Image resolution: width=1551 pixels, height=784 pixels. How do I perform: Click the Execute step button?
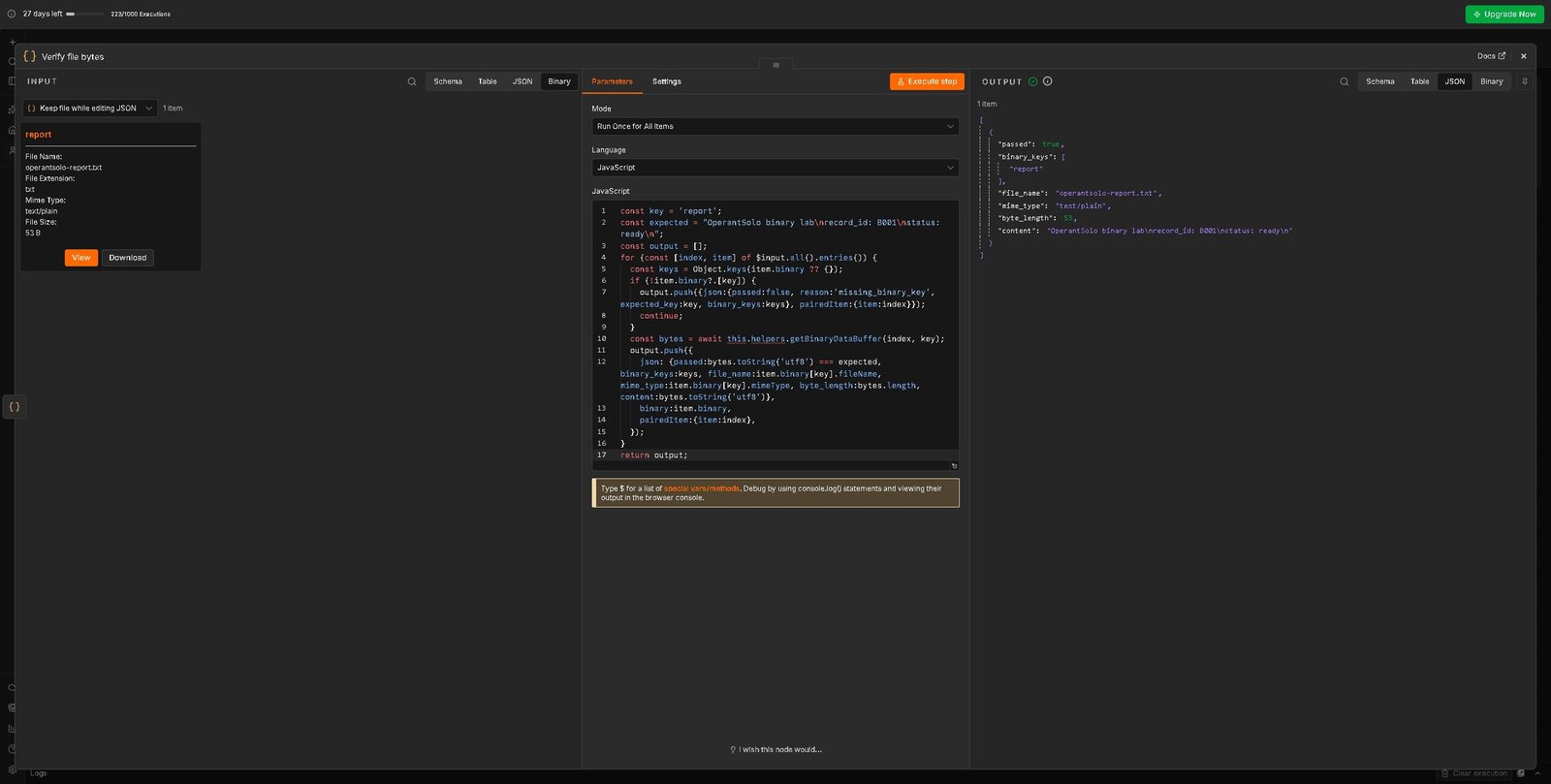[927, 81]
